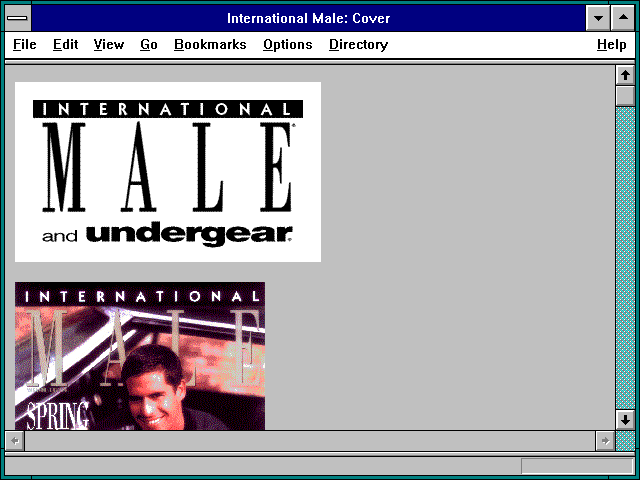Screen dimensions: 640x480
Task: Click the International Male: Cover title bar
Action: click(309, 18)
